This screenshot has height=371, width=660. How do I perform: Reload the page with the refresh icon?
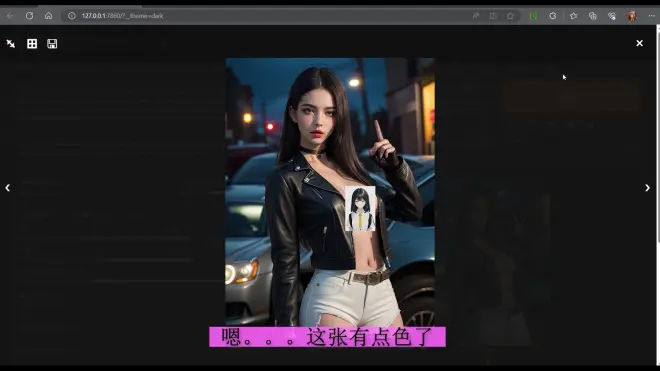pyautogui.click(x=29, y=16)
